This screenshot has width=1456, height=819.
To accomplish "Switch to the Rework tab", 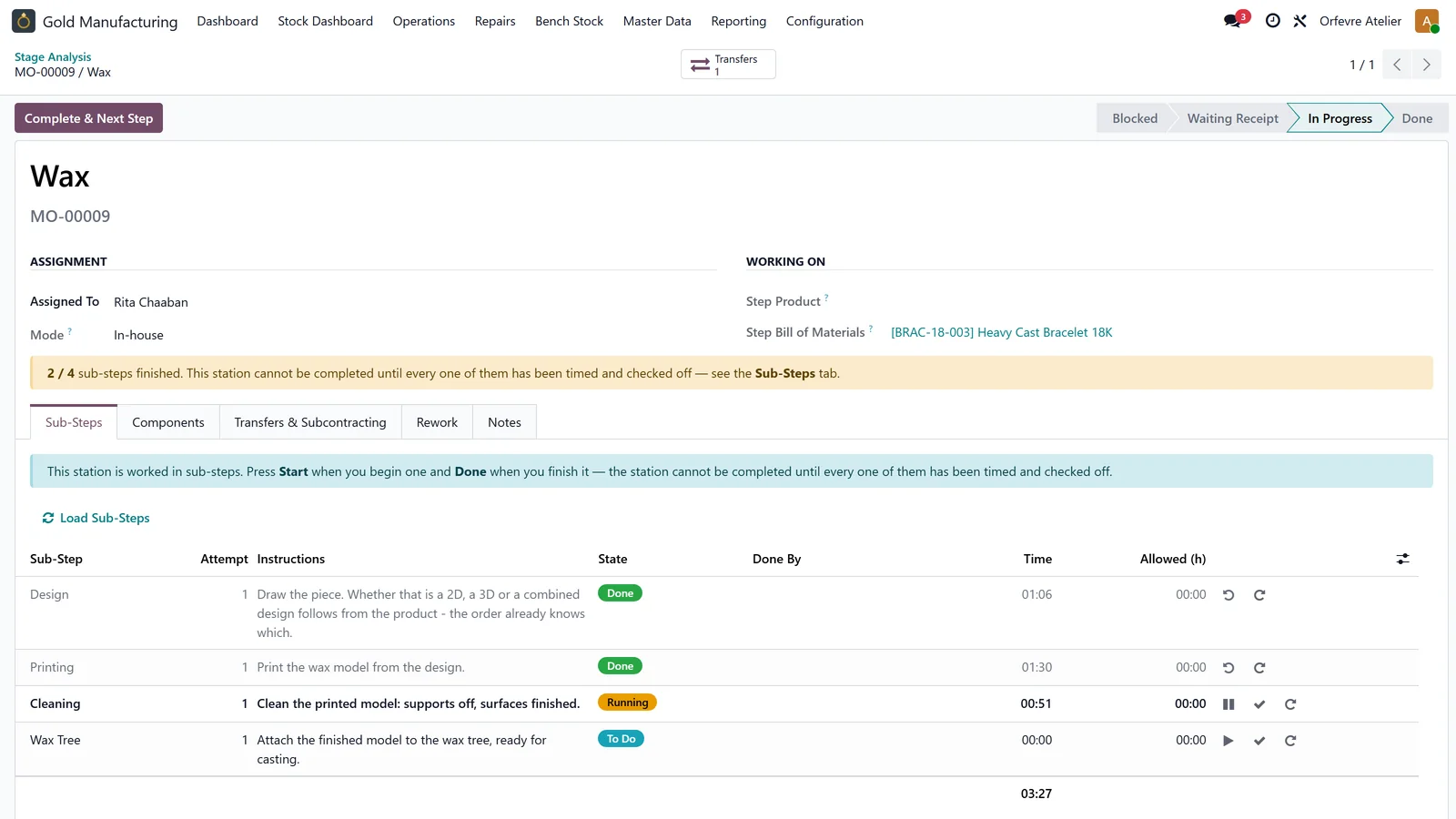I will 437,422.
